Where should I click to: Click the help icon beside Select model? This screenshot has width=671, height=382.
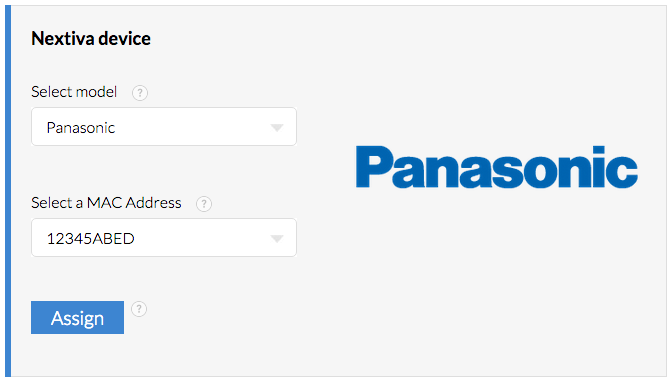[x=140, y=92]
